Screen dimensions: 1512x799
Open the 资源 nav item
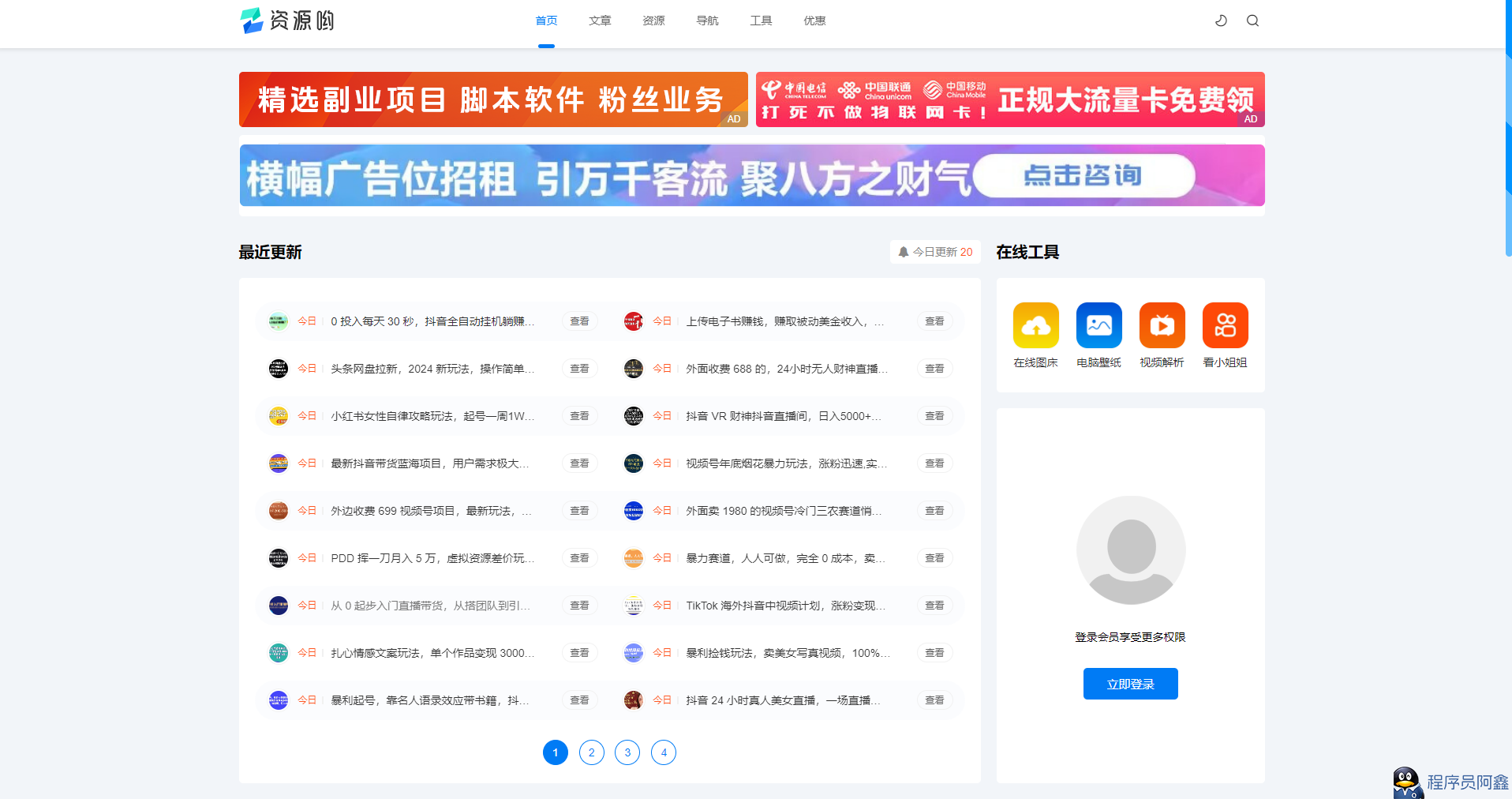pos(653,21)
